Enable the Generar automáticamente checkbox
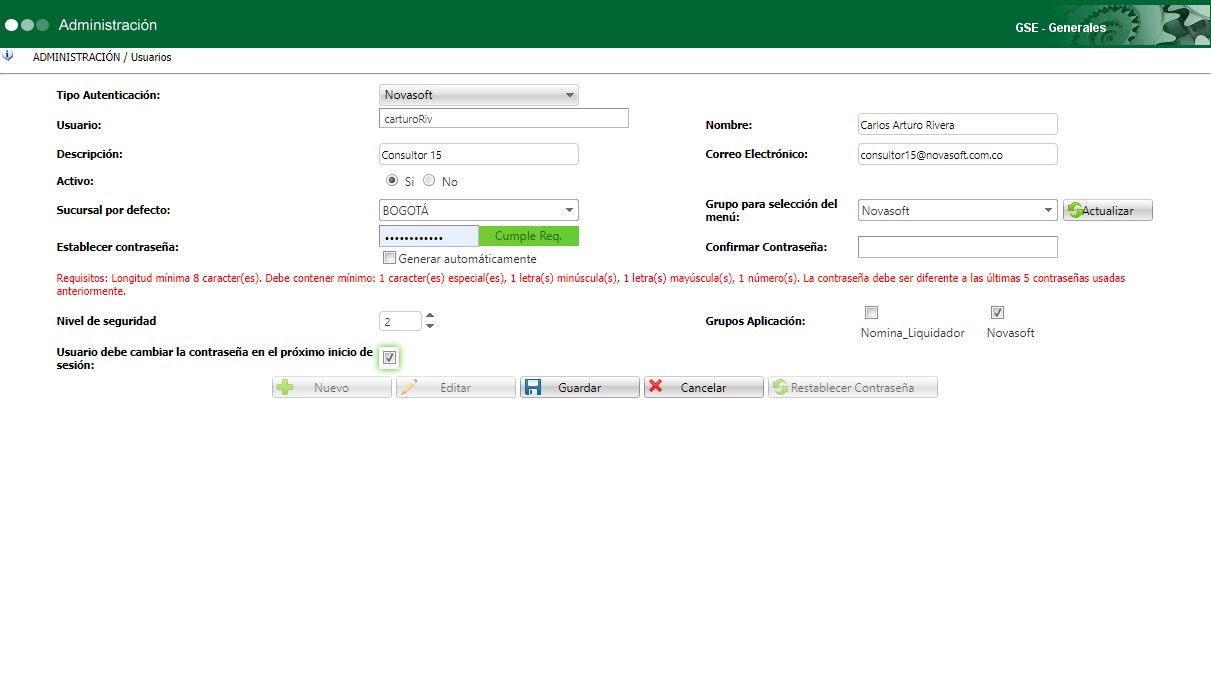This screenshot has height=691, width=1211. tap(390, 257)
